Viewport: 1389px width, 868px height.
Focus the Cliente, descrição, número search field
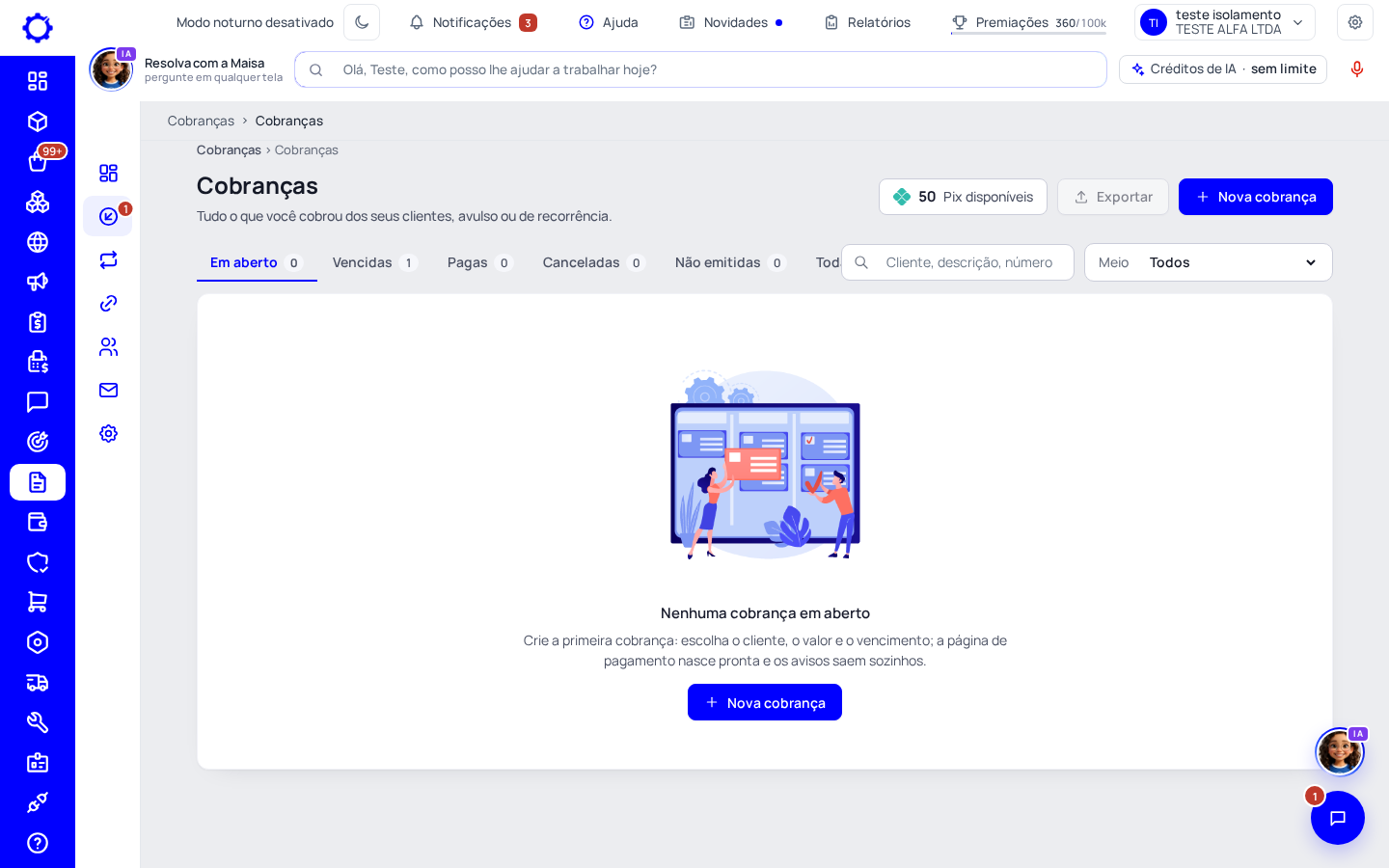pos(958,262)
